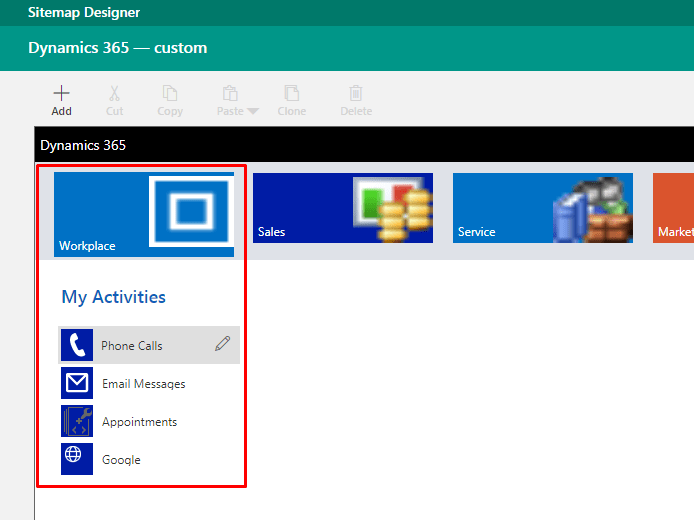Select the Workplace area tile
Viewport: 694px width, 520px height.
pyautogui.click(x=144, y=214)
